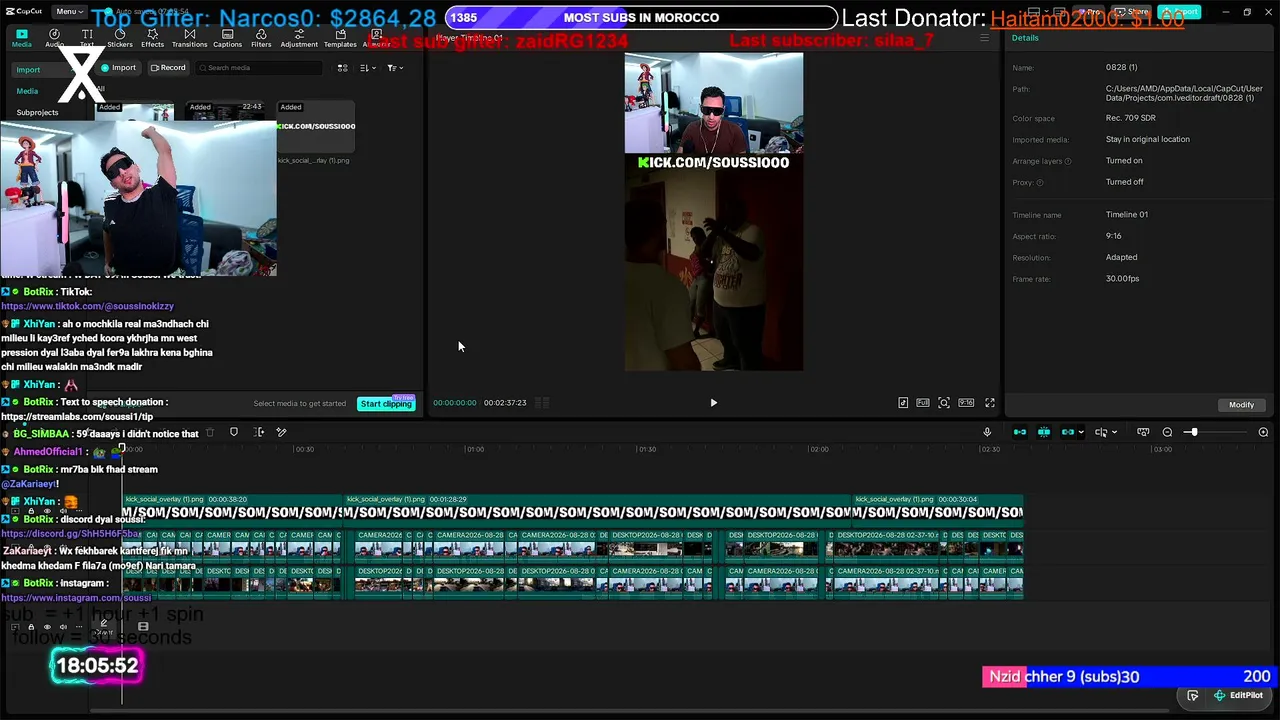The height and width of the screenshot is (720, 1280).
Task: Click the Export button
Action: coord(1180,12)
